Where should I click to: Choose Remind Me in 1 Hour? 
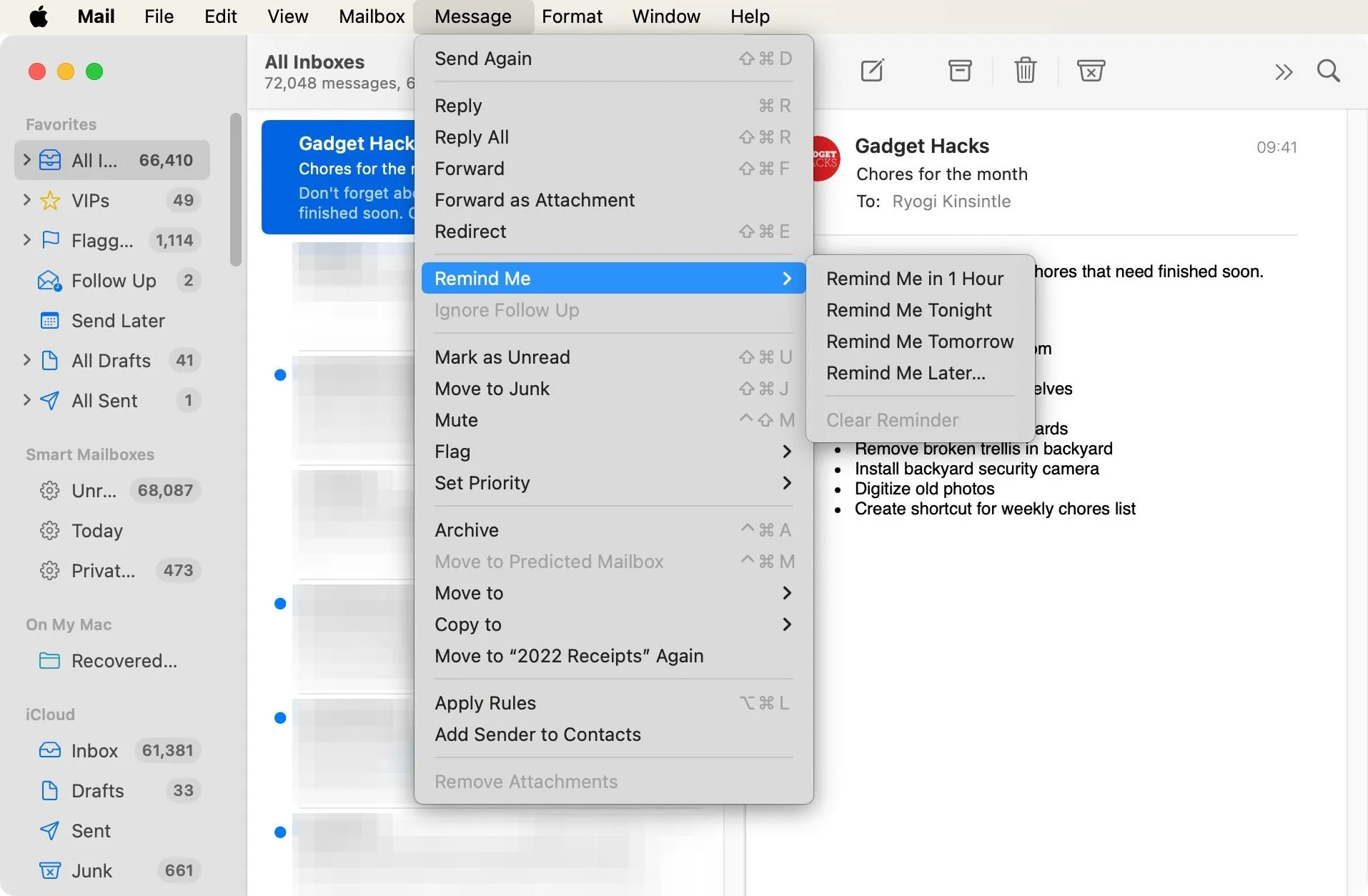click(x=920, y=279)
